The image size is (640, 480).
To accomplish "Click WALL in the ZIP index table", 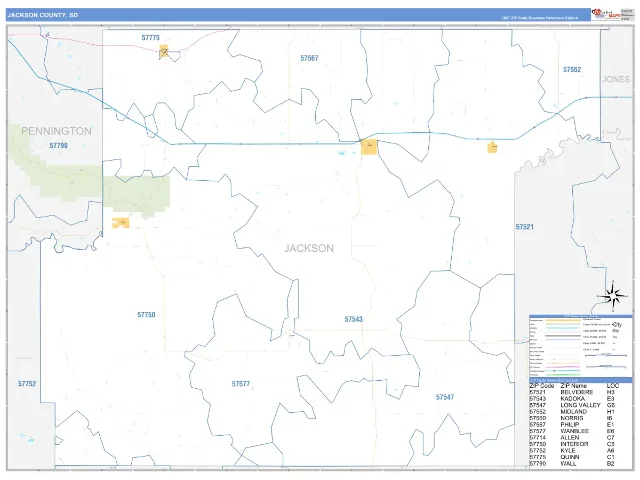I will coord(569,464).
